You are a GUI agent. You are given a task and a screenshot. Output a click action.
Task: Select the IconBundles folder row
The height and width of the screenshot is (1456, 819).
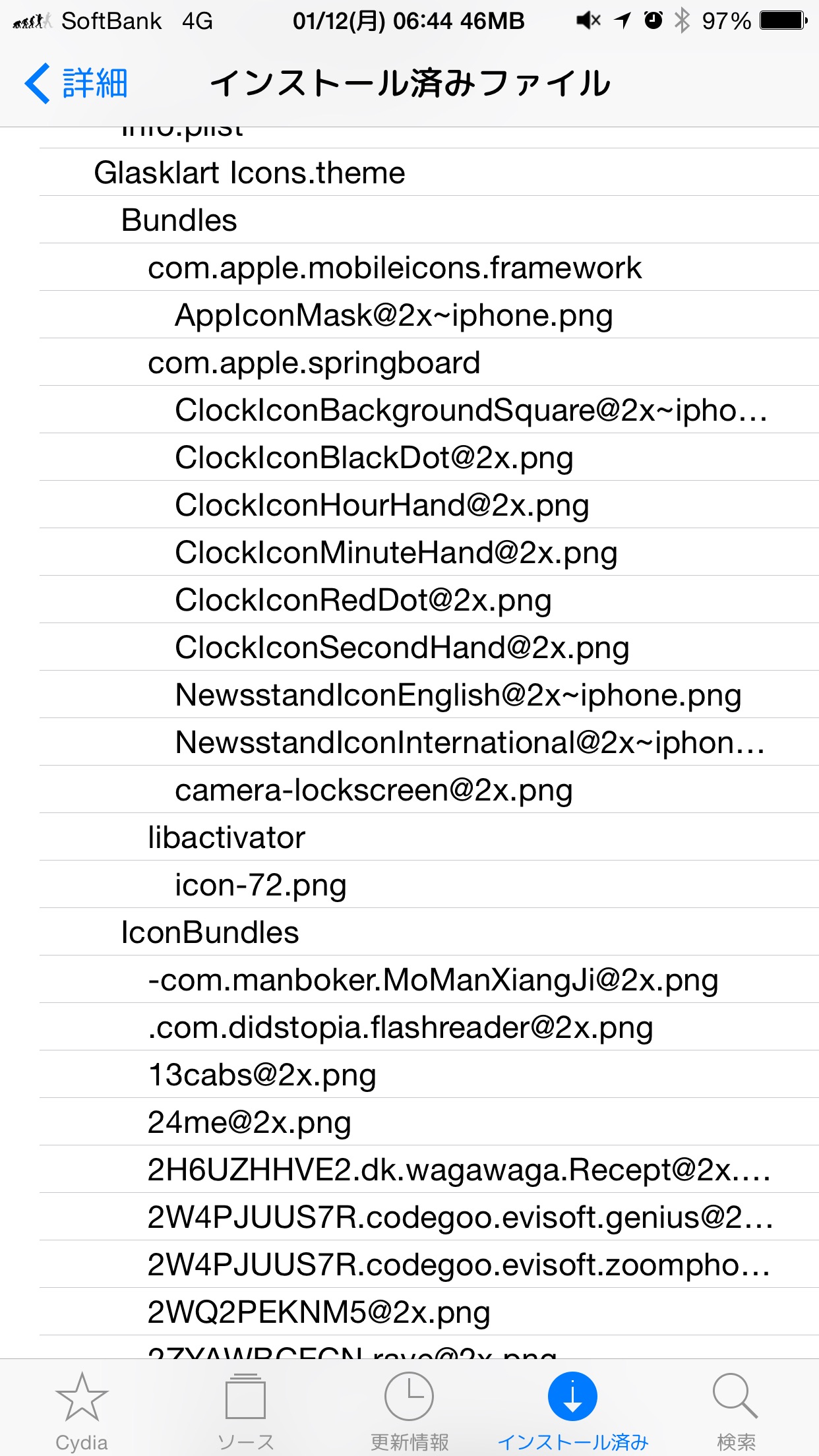tap(429, 932)
